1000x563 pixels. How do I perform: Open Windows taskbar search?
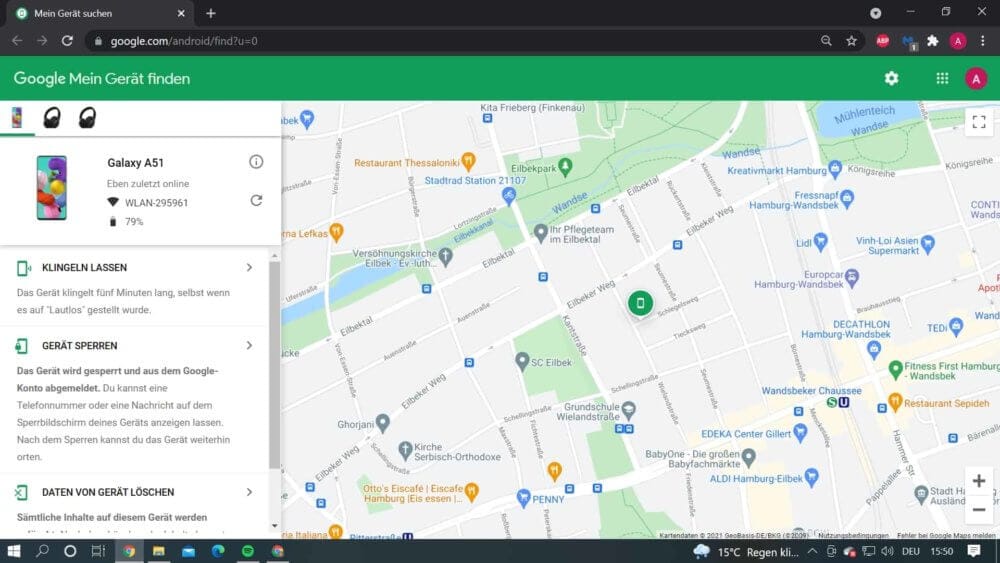[42, 551]
